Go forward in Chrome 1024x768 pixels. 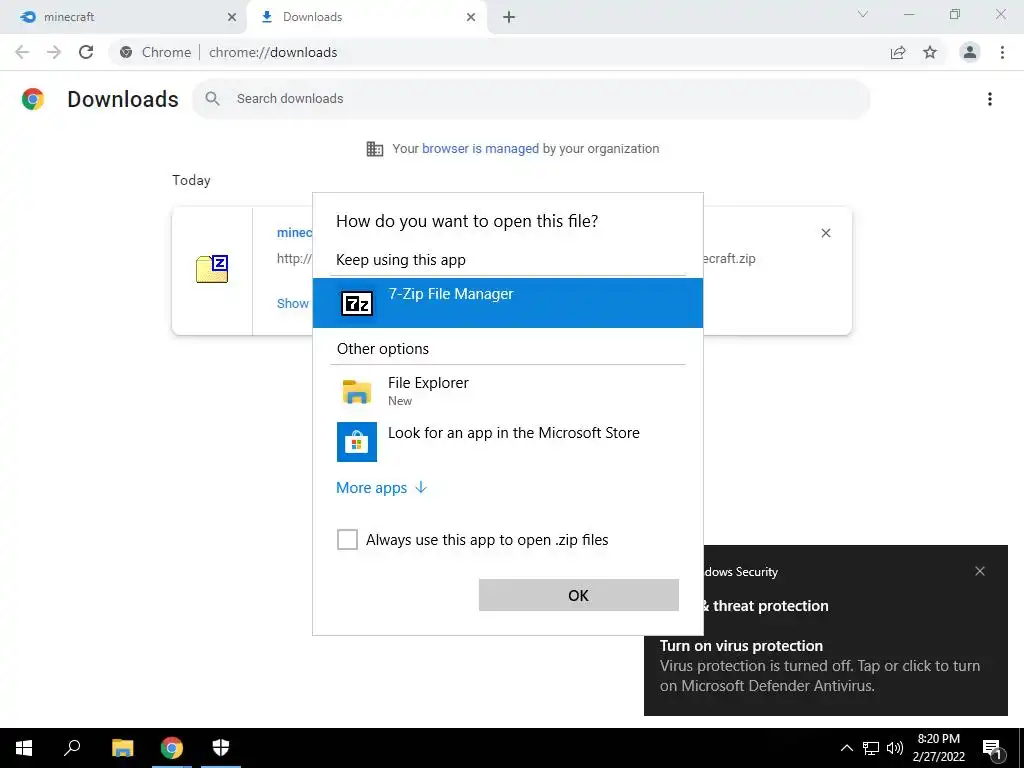pos(54,52)
